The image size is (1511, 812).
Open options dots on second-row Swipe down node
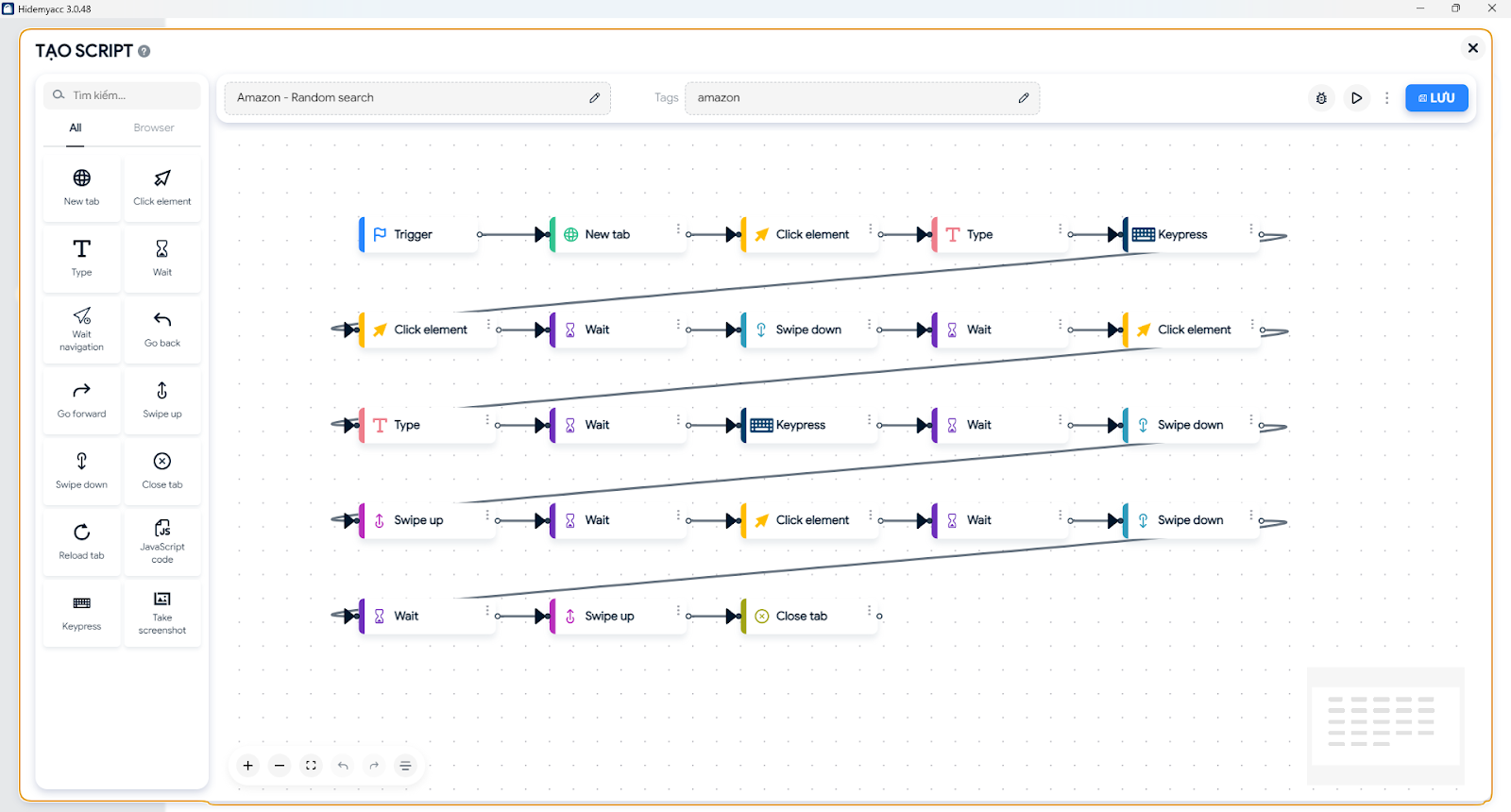[x=869, y=325]
